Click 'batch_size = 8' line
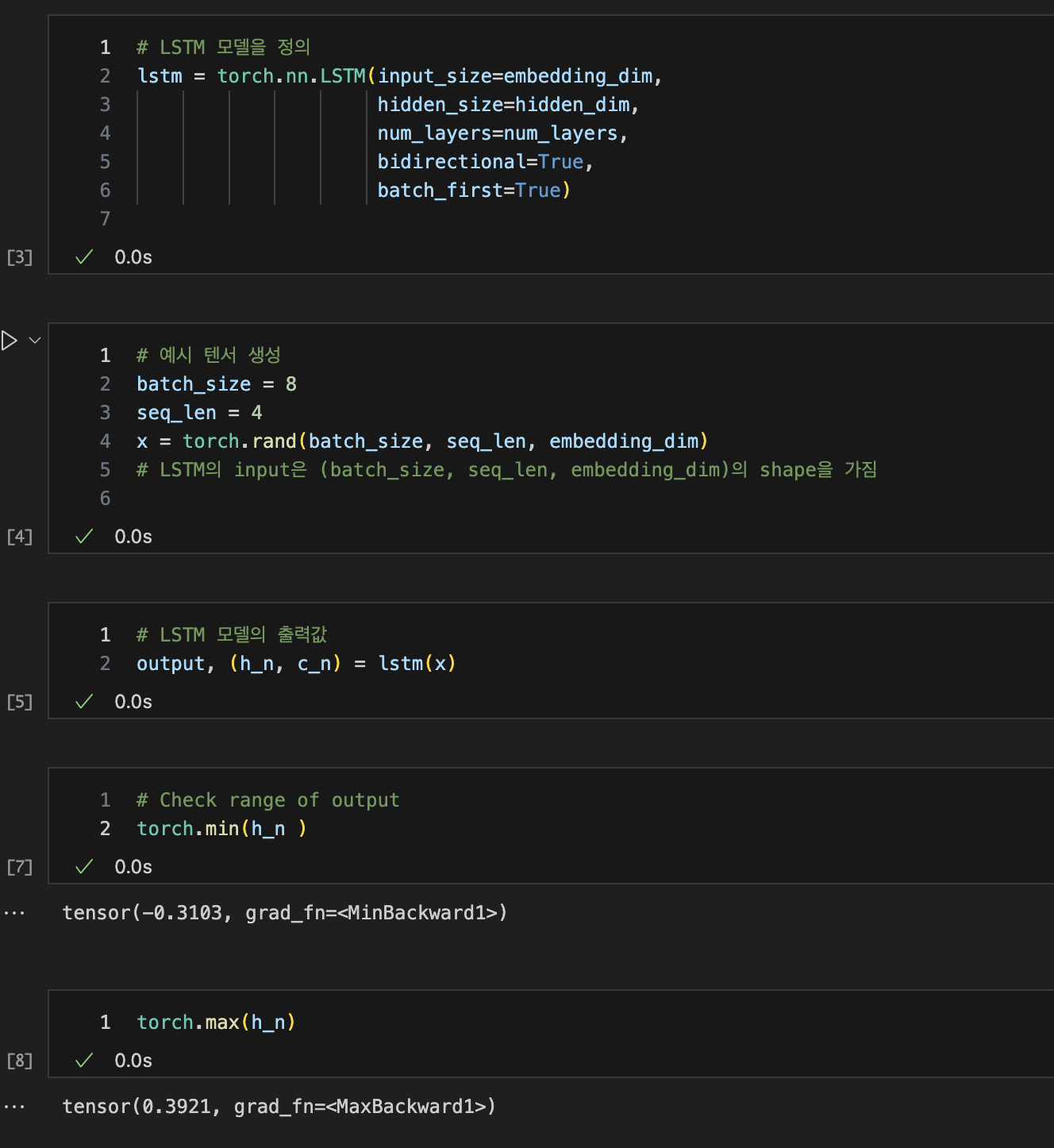This screenshot has width=1054, height=1148. (x=217, y=384)
